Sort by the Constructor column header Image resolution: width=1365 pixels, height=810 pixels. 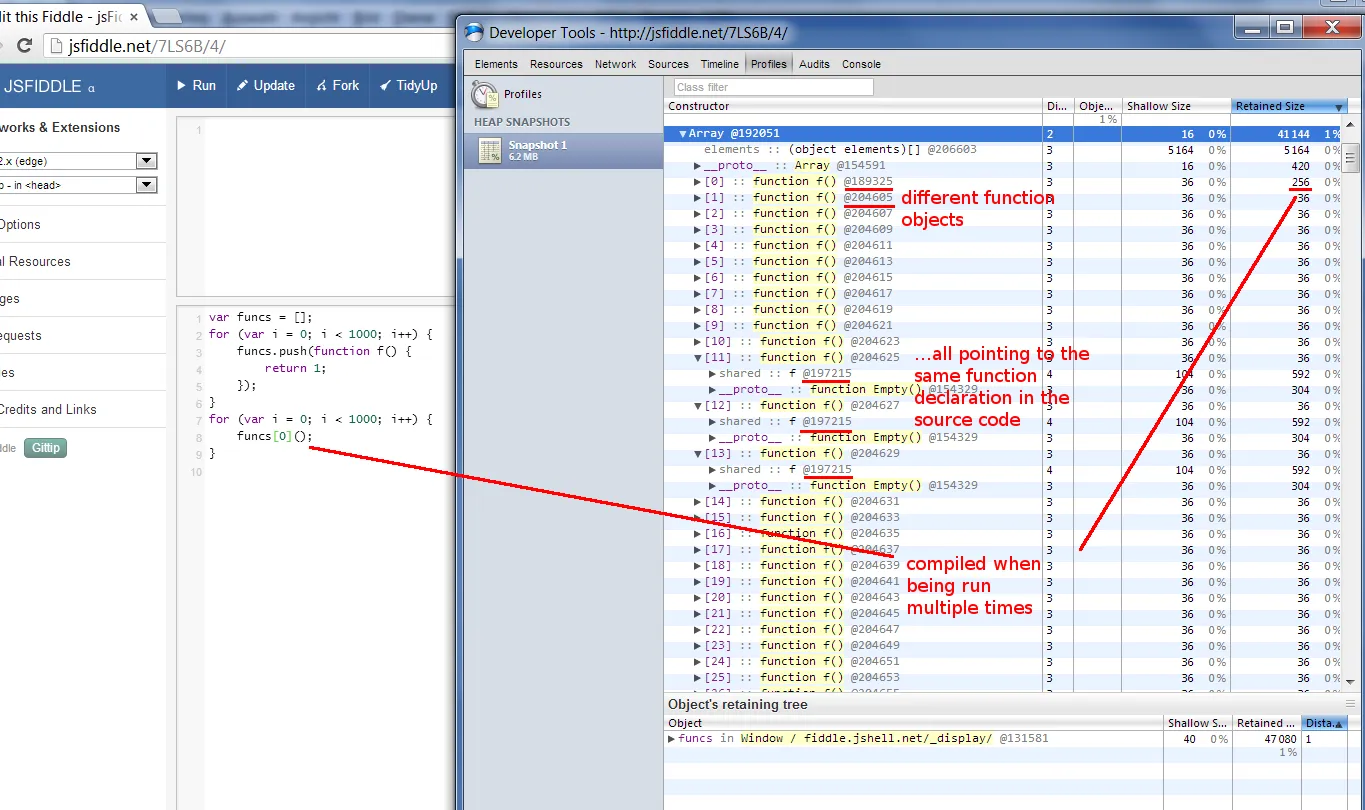click(x=854, y=106)
